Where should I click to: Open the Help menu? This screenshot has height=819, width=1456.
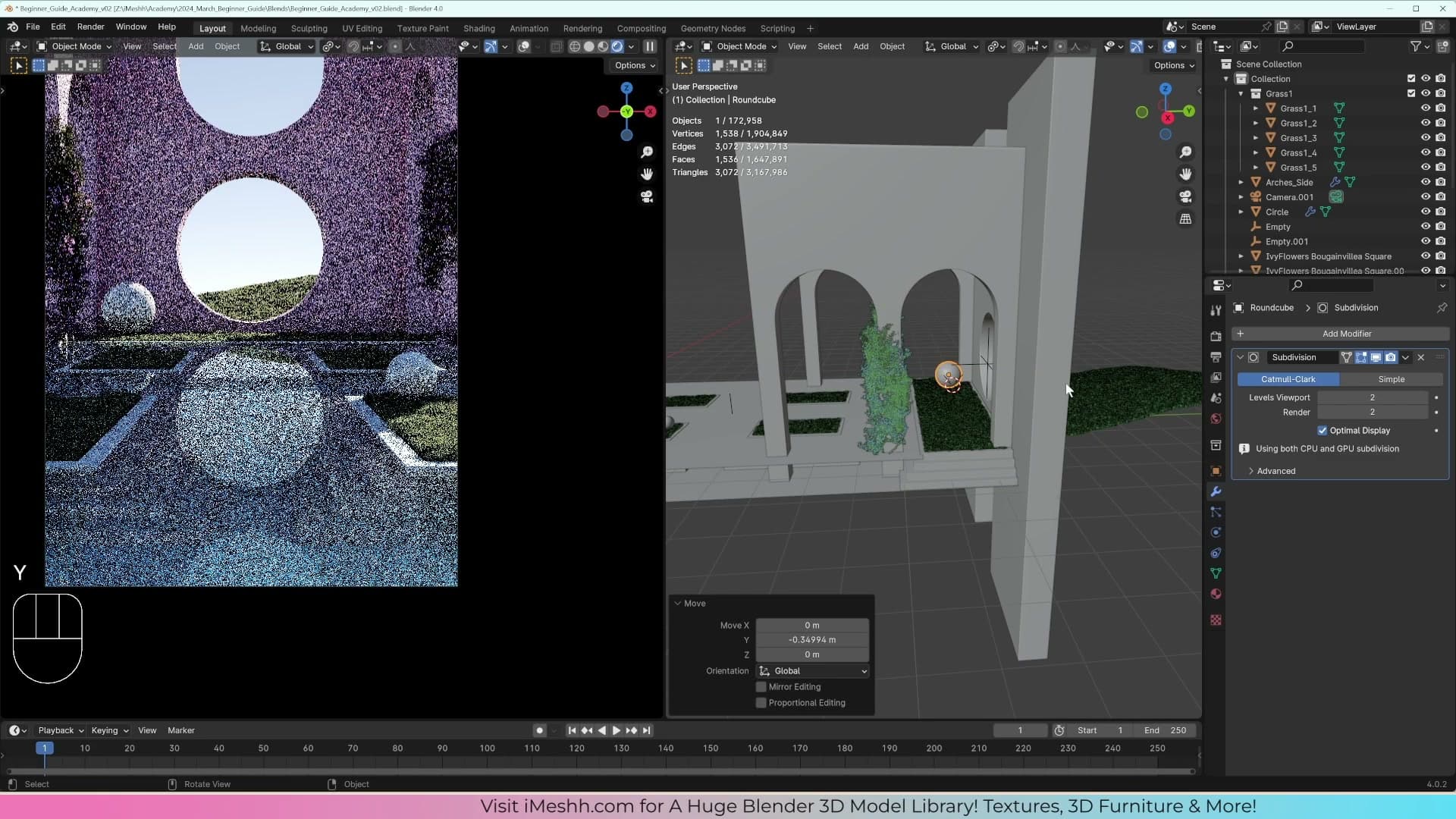click(167, 27)
